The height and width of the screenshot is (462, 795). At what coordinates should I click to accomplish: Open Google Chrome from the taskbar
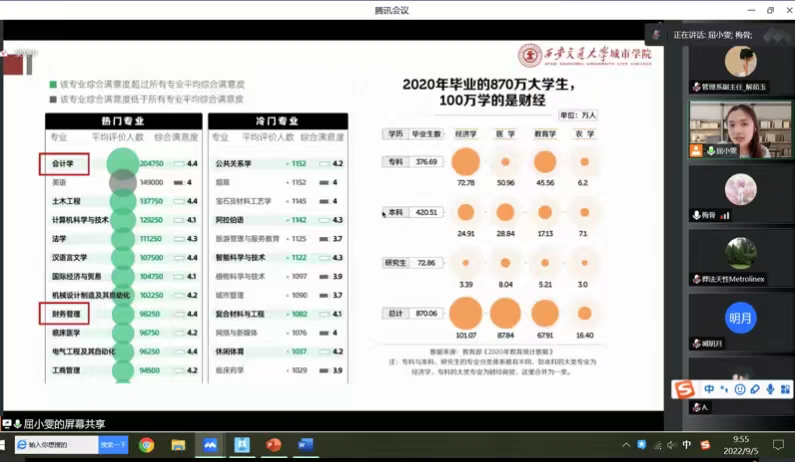pyautogui.click(x=147, y=445)
